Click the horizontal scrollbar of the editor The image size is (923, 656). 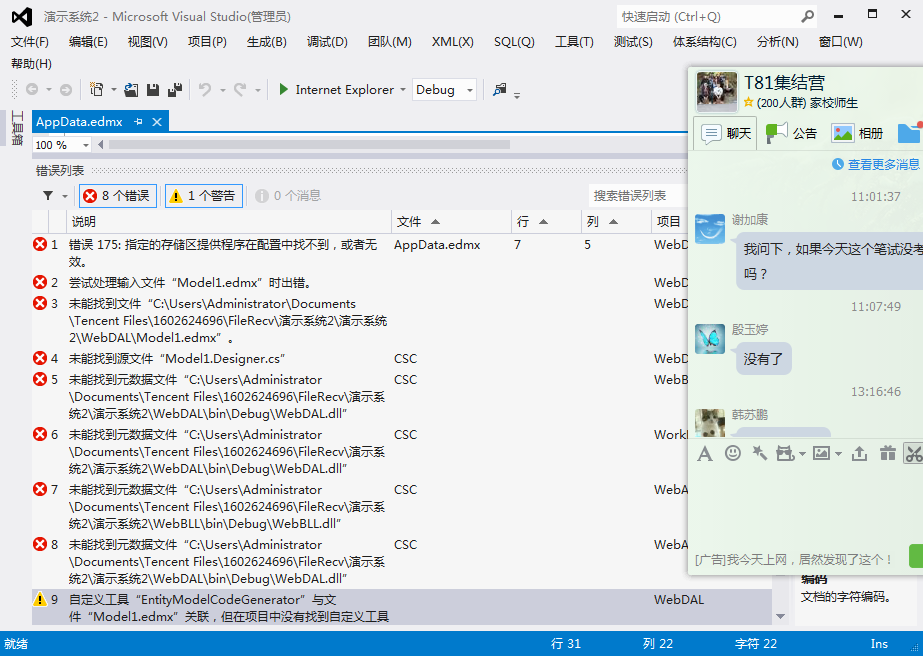pos(310,145)
